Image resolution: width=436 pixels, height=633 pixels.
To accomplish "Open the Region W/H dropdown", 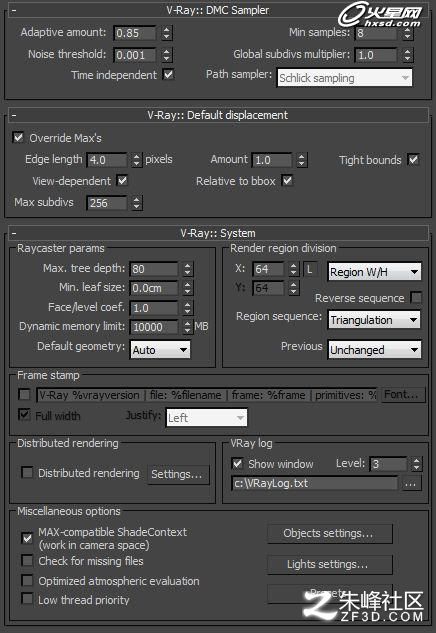I will (374, 272).
